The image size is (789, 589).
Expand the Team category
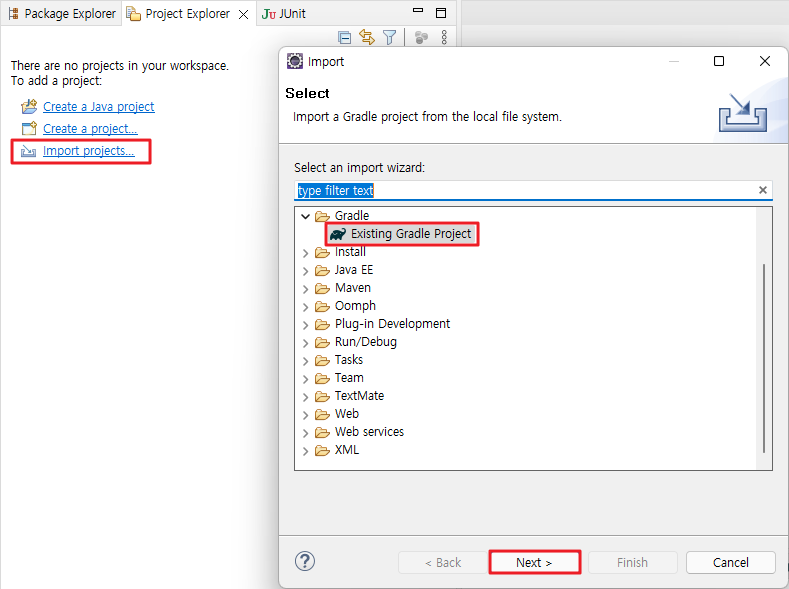[x=305, y=379]
